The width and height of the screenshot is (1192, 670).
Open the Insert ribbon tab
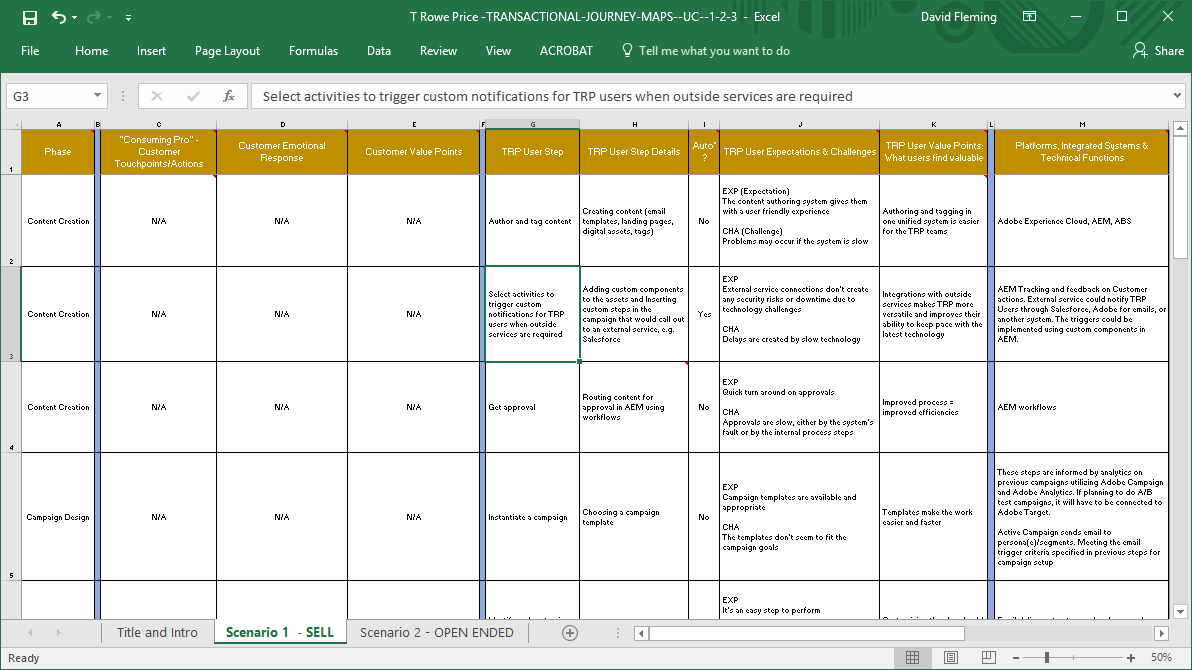click(151, 51)
